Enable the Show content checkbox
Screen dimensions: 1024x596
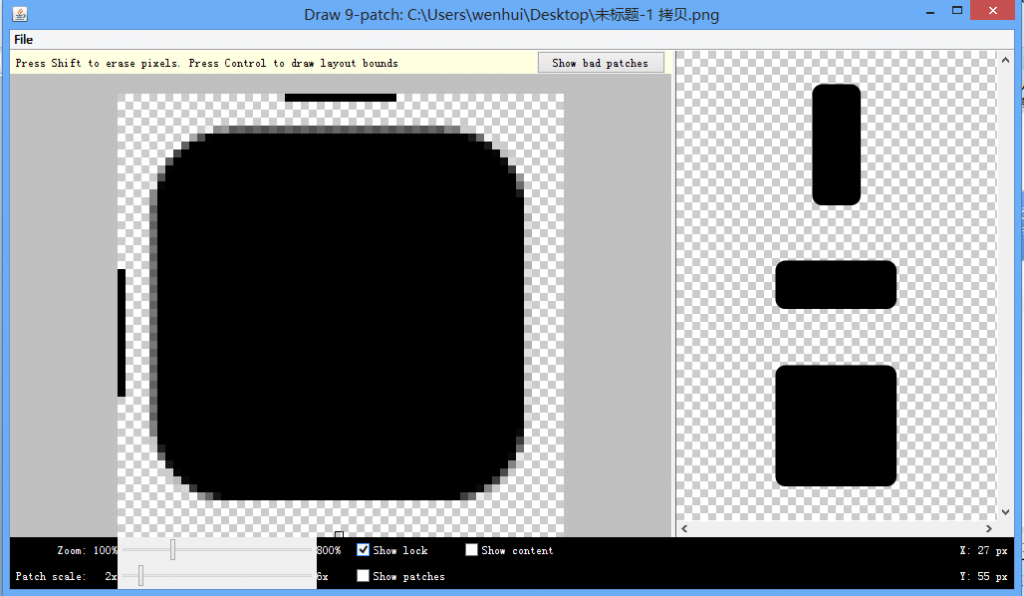(472, 550)
